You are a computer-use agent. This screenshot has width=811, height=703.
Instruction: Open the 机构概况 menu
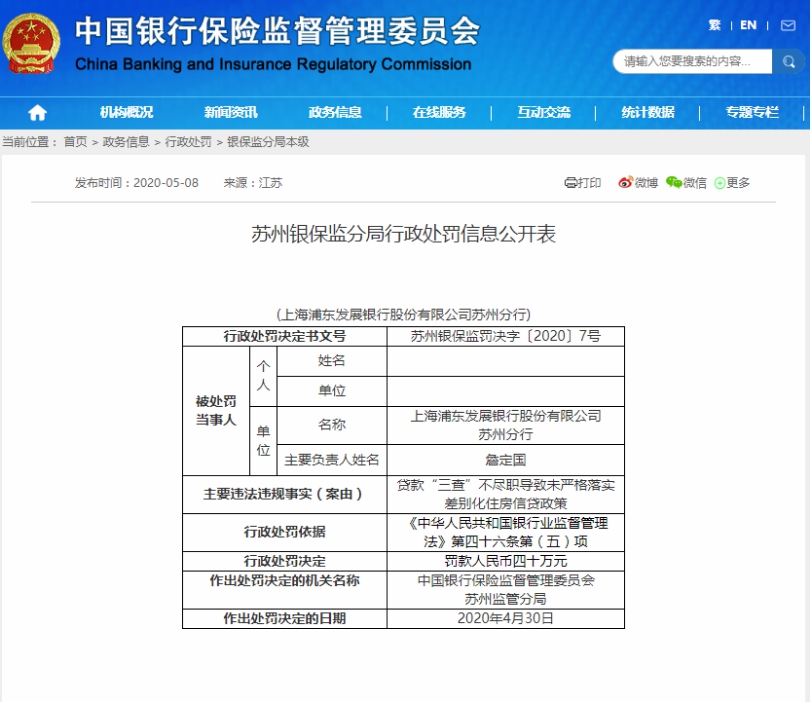coord(126,112)
